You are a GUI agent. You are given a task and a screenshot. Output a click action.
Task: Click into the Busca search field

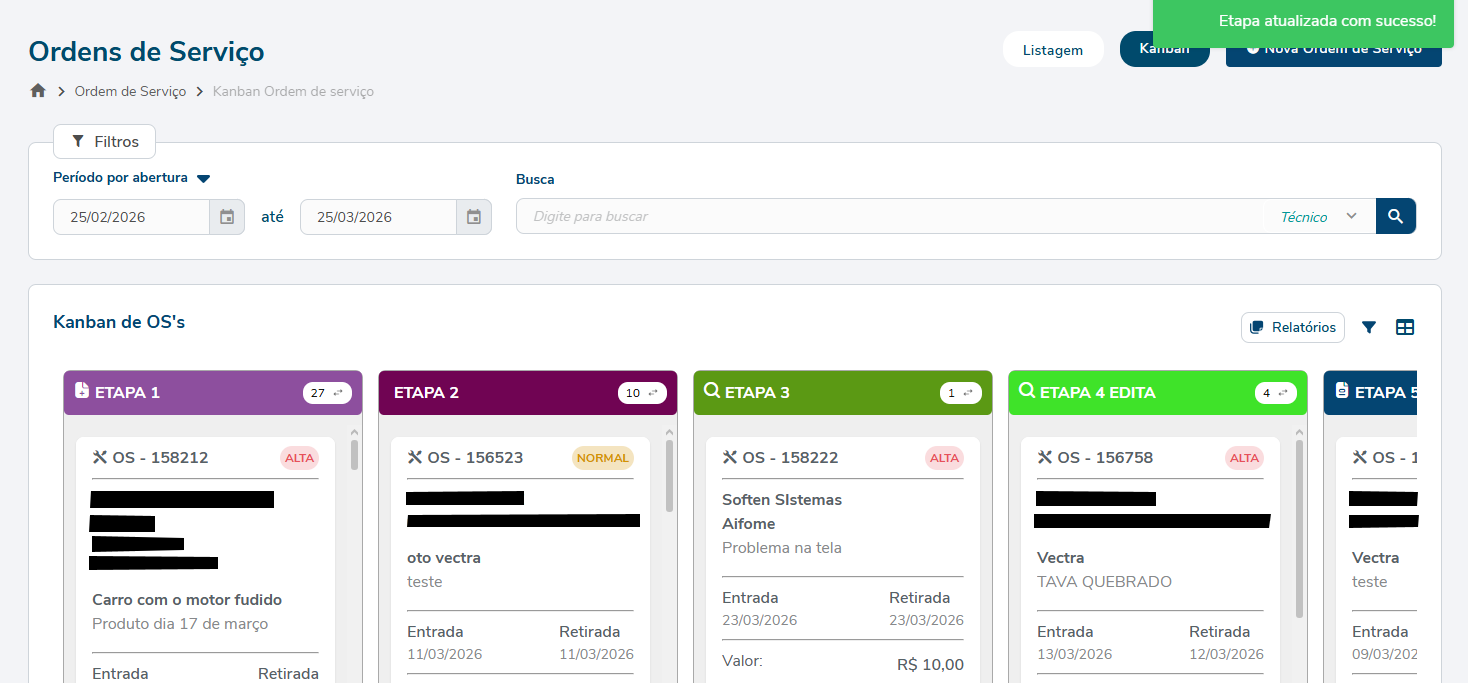point(890,217)
